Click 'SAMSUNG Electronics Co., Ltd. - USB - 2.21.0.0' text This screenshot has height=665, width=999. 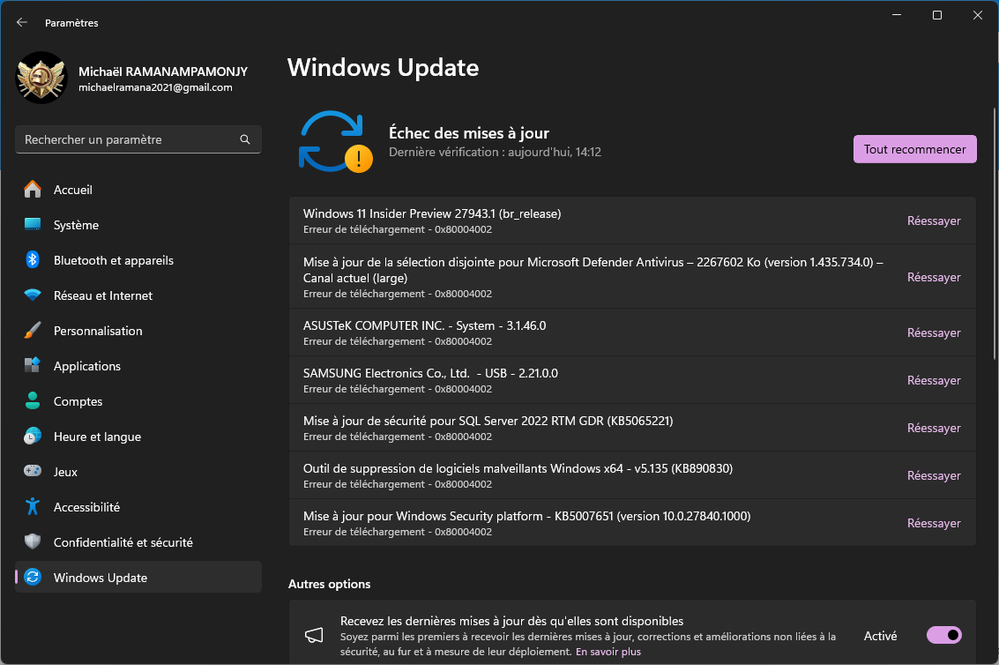[x=430, y=373]
